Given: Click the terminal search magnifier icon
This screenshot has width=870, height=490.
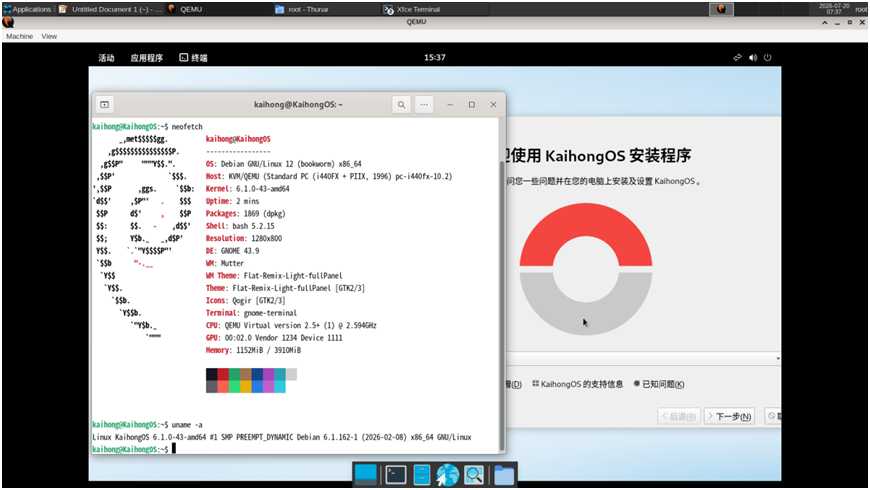Looking at the screenshot, I should (401, 104).
